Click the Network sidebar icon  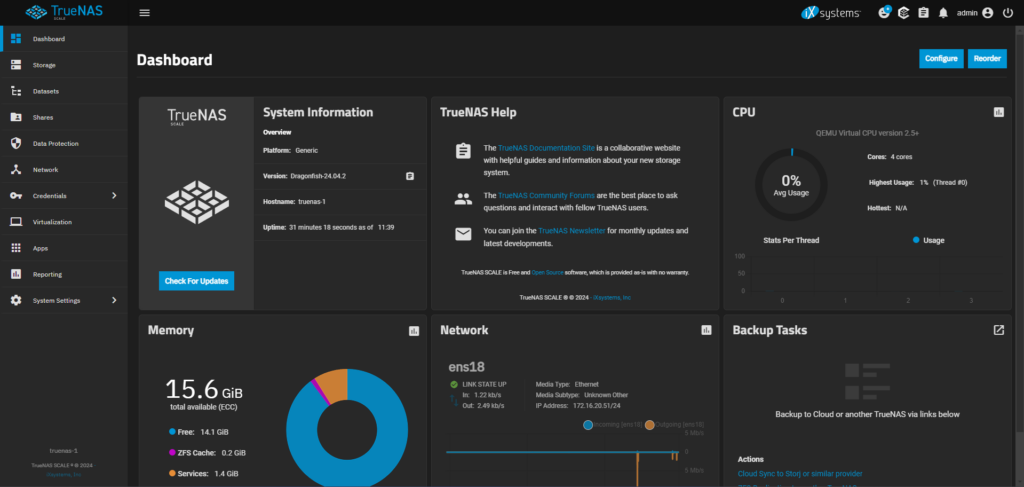[16, 169]
